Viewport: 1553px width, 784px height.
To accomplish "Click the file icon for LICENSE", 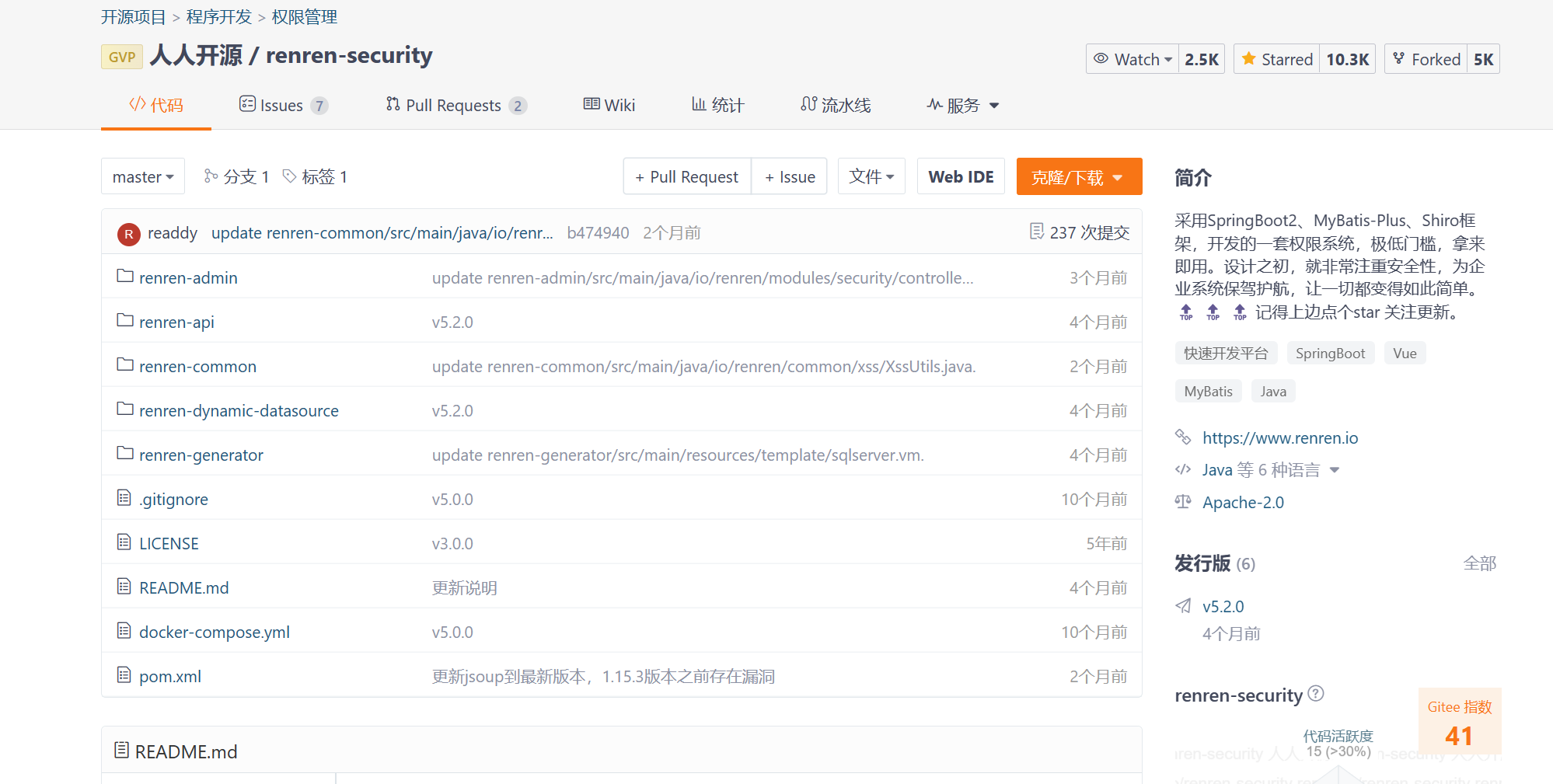I will (x=124, y=542).
